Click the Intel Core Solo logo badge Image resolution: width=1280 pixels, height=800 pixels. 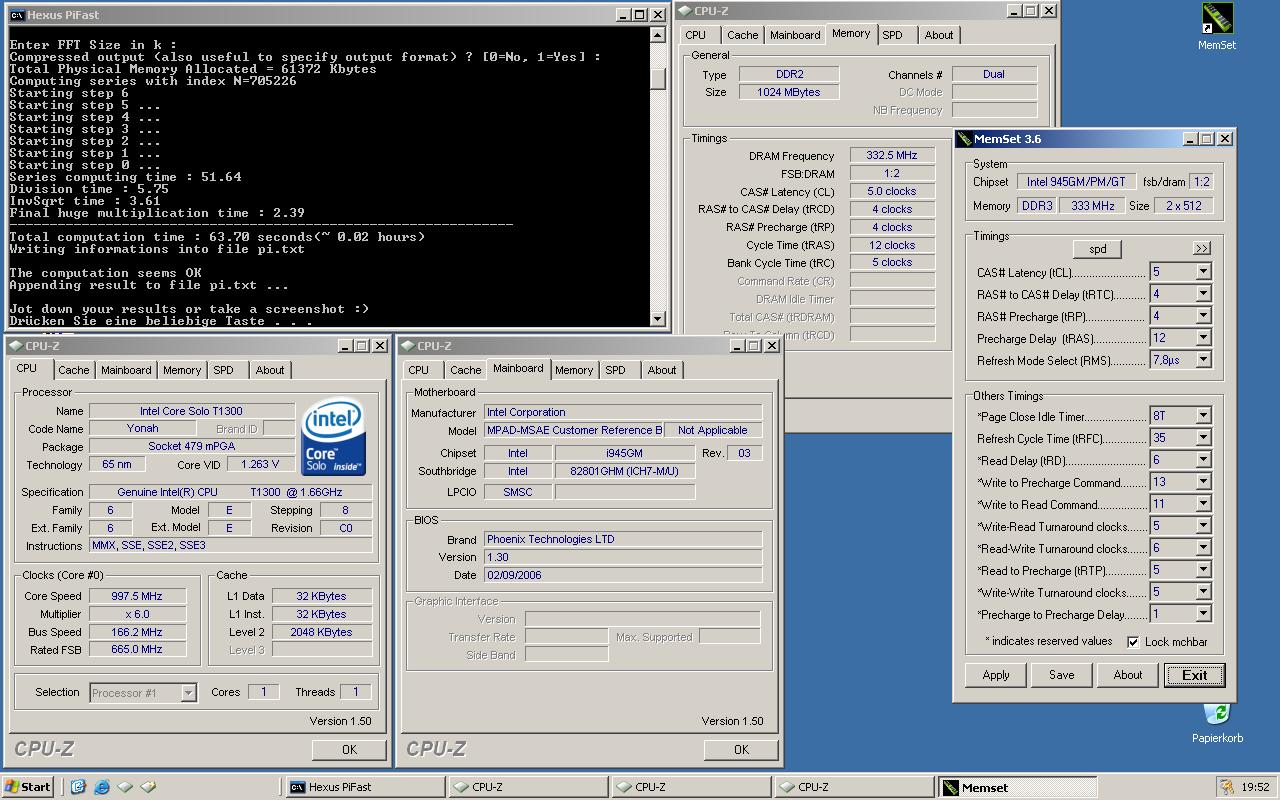[x=333, y=438]
